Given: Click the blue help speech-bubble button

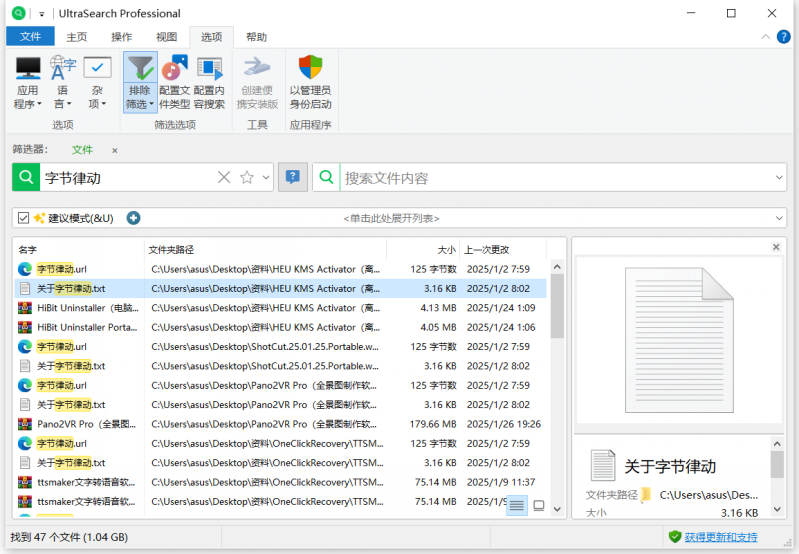Looking at the screenshot, I should tap(292, 177).
